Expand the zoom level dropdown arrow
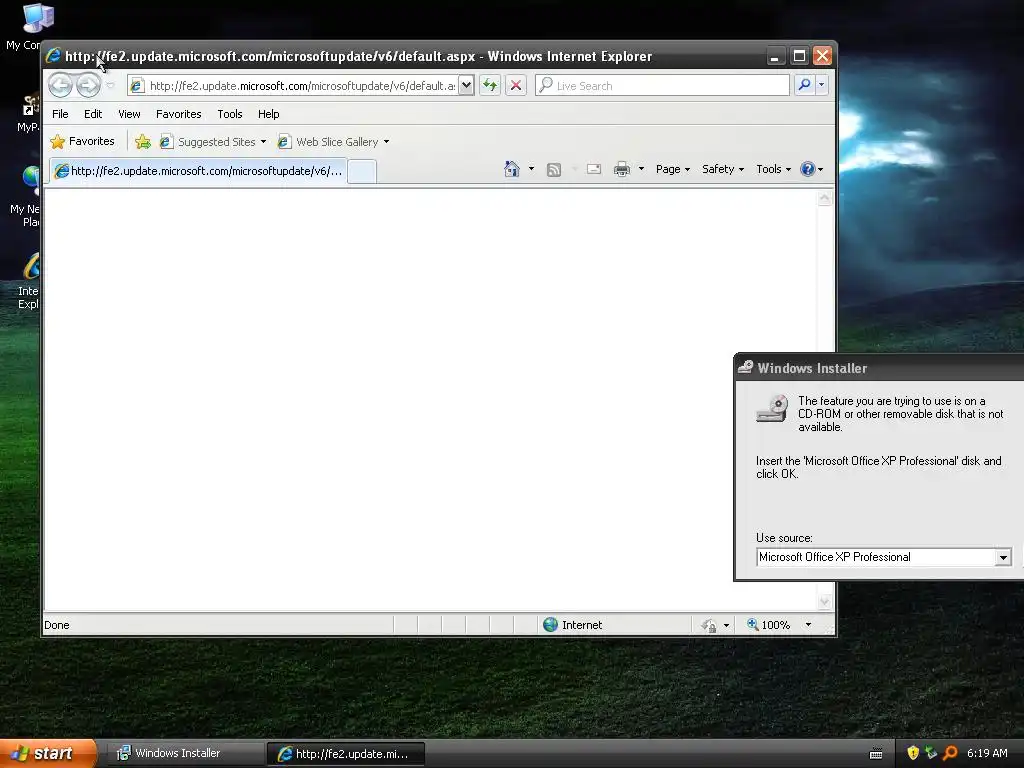1024x768 pixels. point(808,625)
